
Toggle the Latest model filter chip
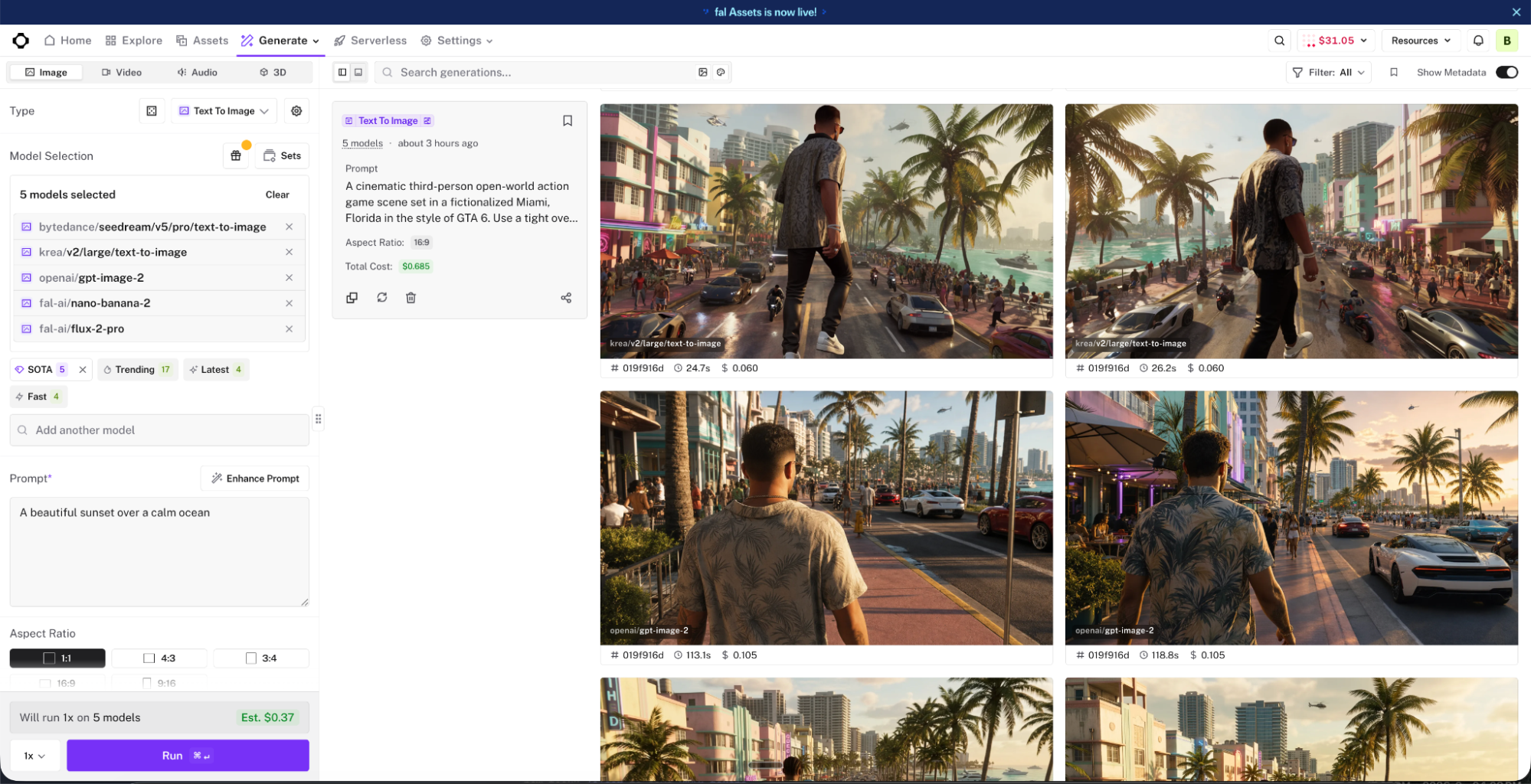tap(216, 370)
